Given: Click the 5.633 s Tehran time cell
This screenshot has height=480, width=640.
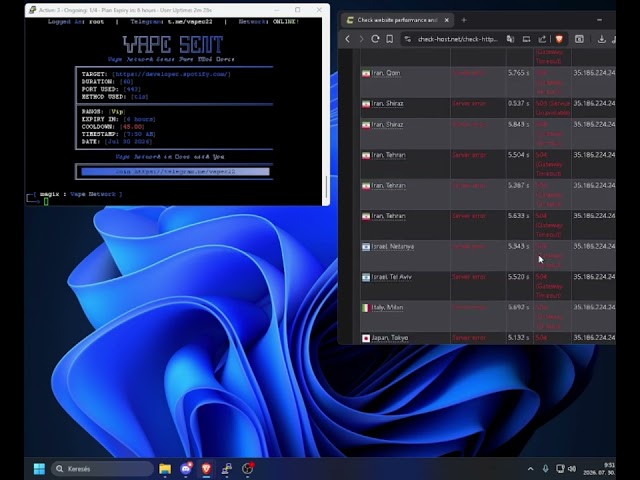Looking at the screenshot, I should pos(518,216).
